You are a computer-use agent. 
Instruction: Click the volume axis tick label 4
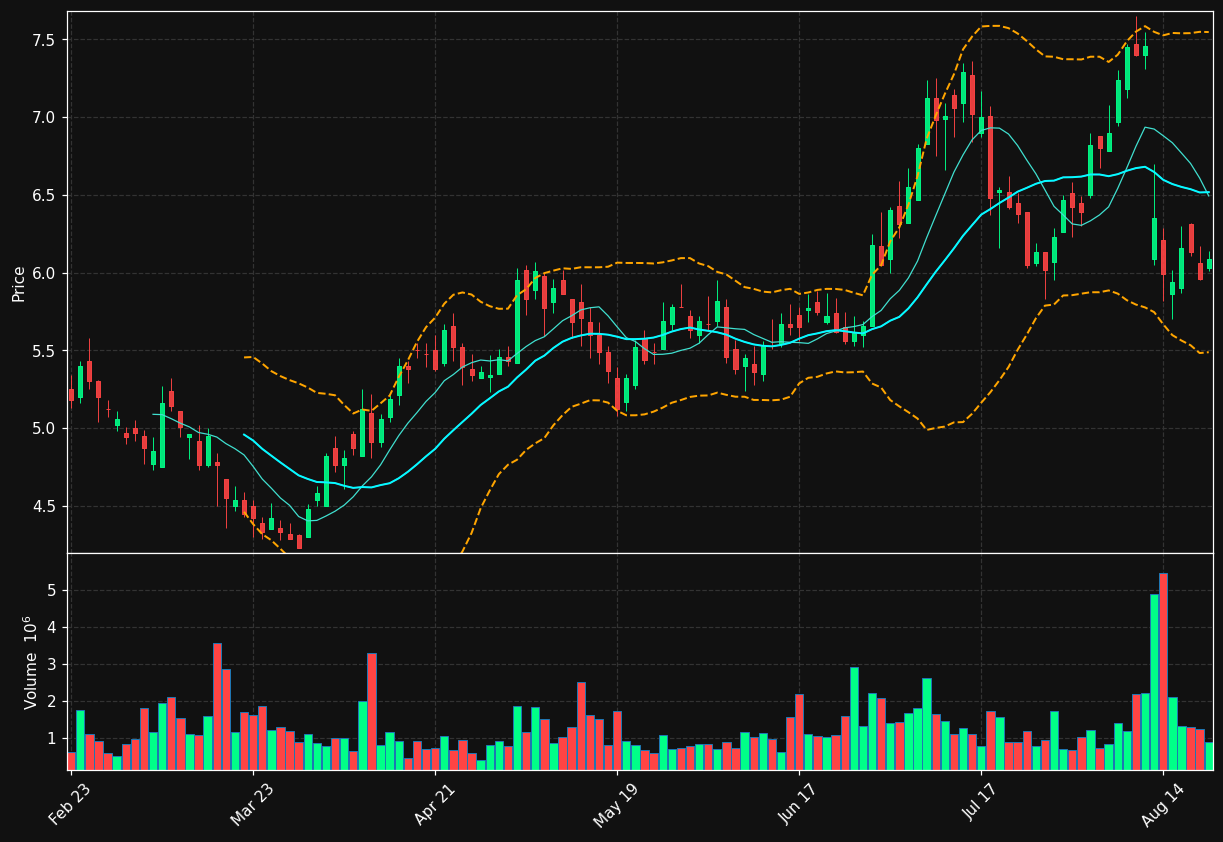[x=50, y=628]
